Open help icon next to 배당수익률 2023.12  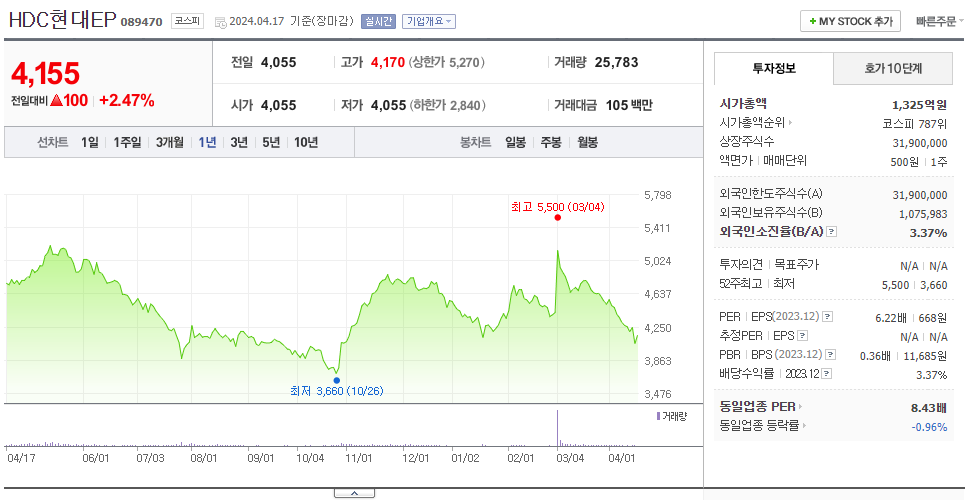827,373
